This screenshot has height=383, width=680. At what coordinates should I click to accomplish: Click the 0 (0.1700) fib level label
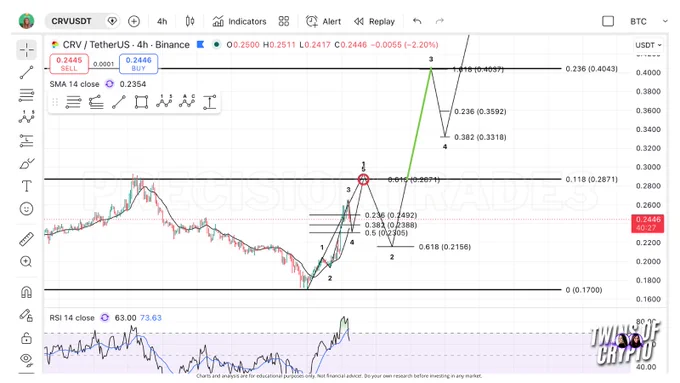tap(584, 290)
